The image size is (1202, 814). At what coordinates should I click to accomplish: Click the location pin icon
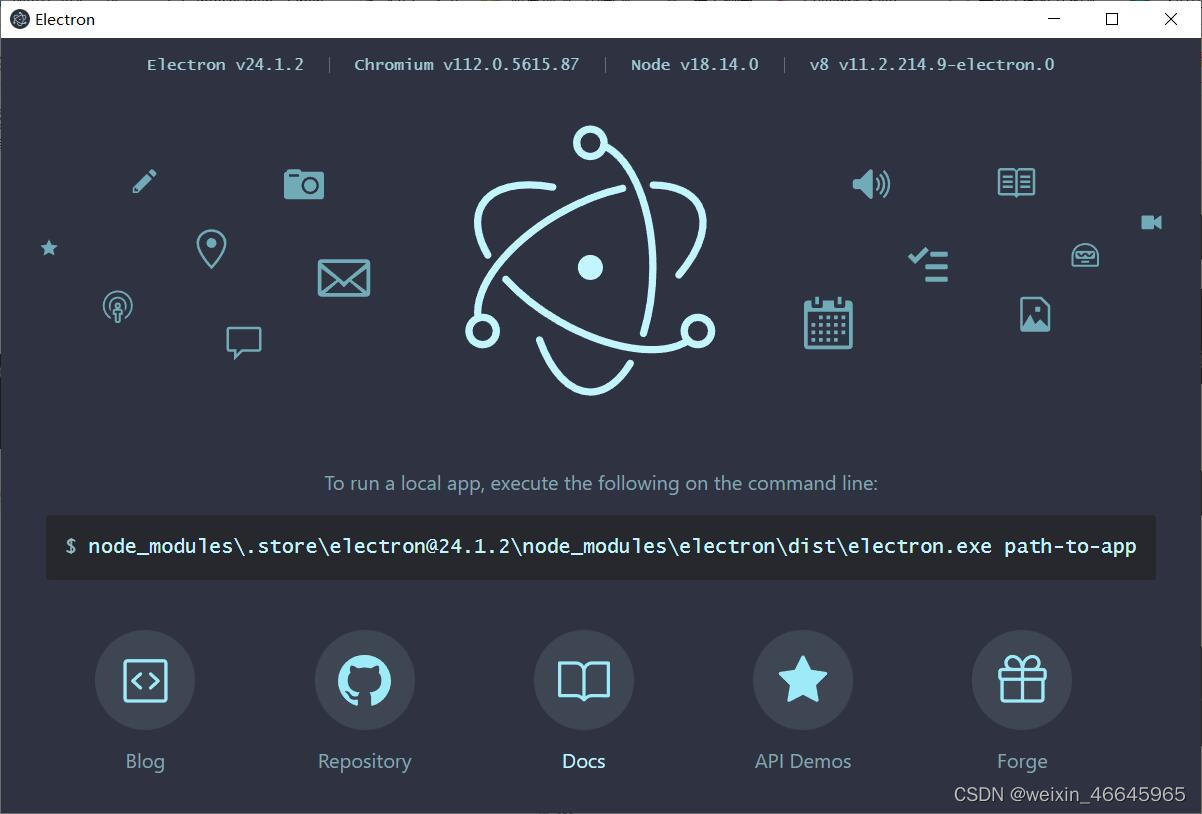coord(210,249)
